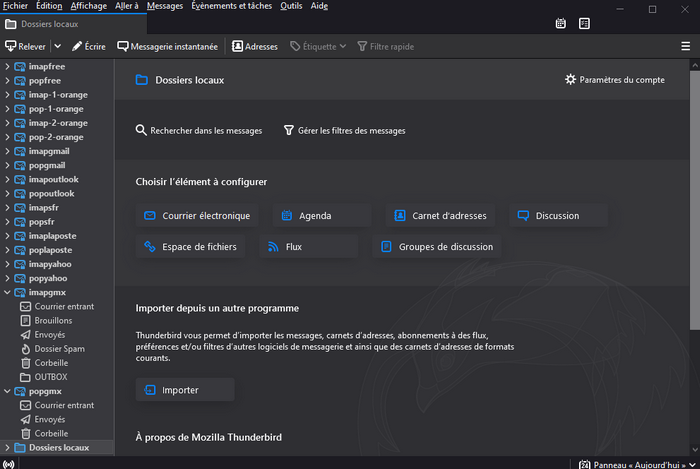This screenshot has height=469, width=700.
Task: Click the Carnet d'adresses contact icon
Action: pyautogui.click(x=400, y=216)
